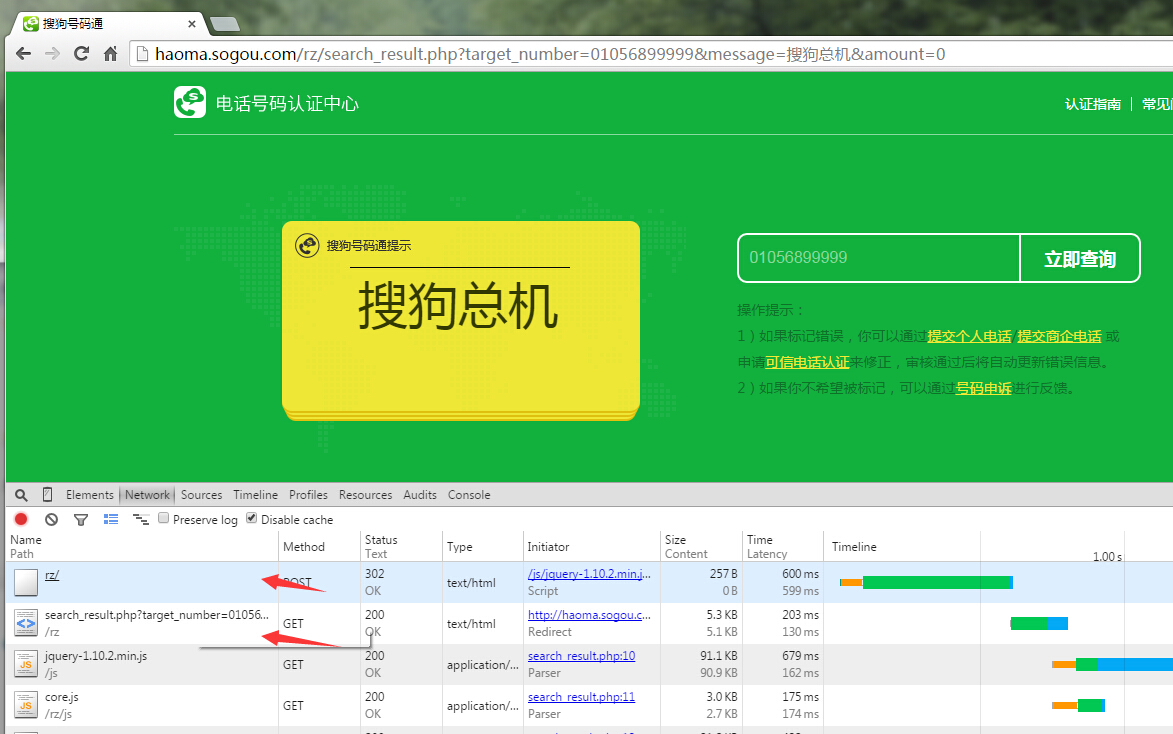Click the Timeline column header
This screenshot has height=734, width=1173.
pyautogui.click(x=854, y=547)
